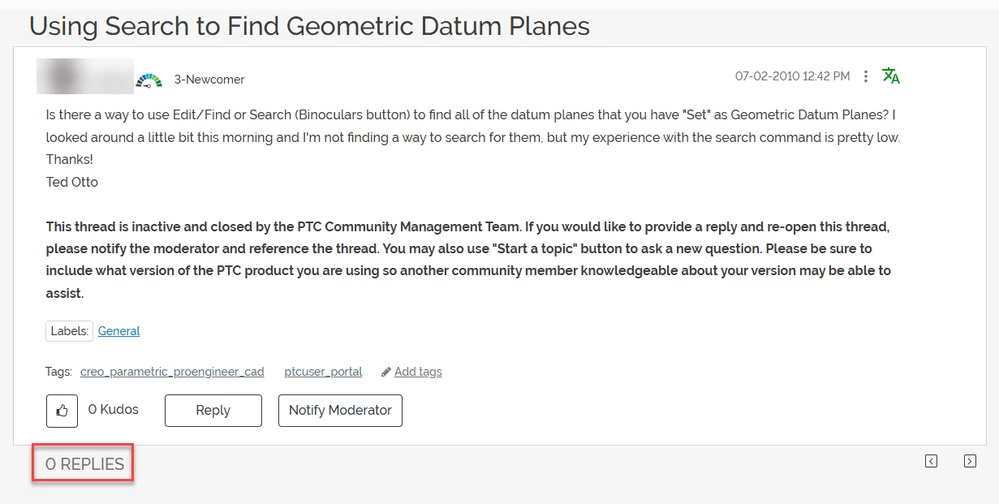Click the post timestamp 07-02-2010 12:42 PM

click(x=792, y=76)
